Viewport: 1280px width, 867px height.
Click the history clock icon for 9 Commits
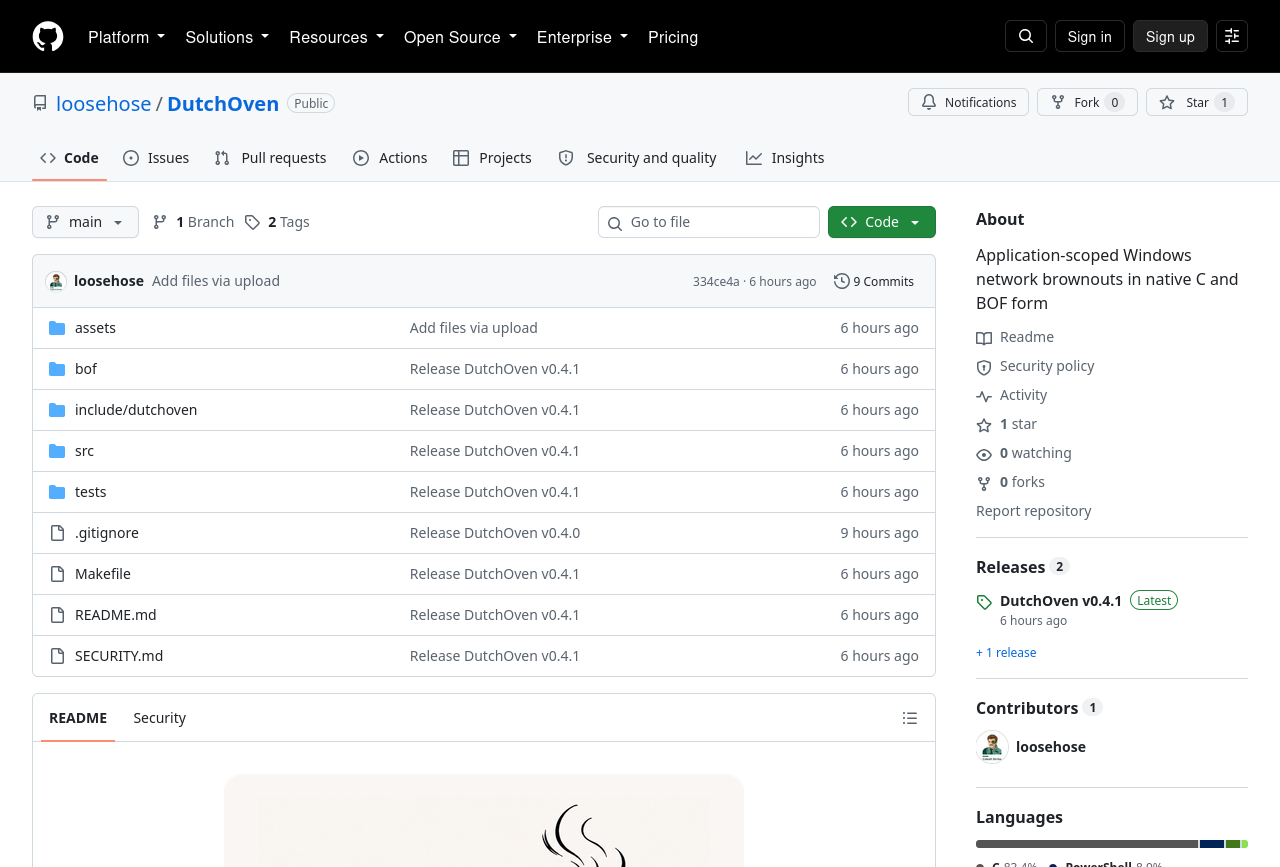coord(842,281)
